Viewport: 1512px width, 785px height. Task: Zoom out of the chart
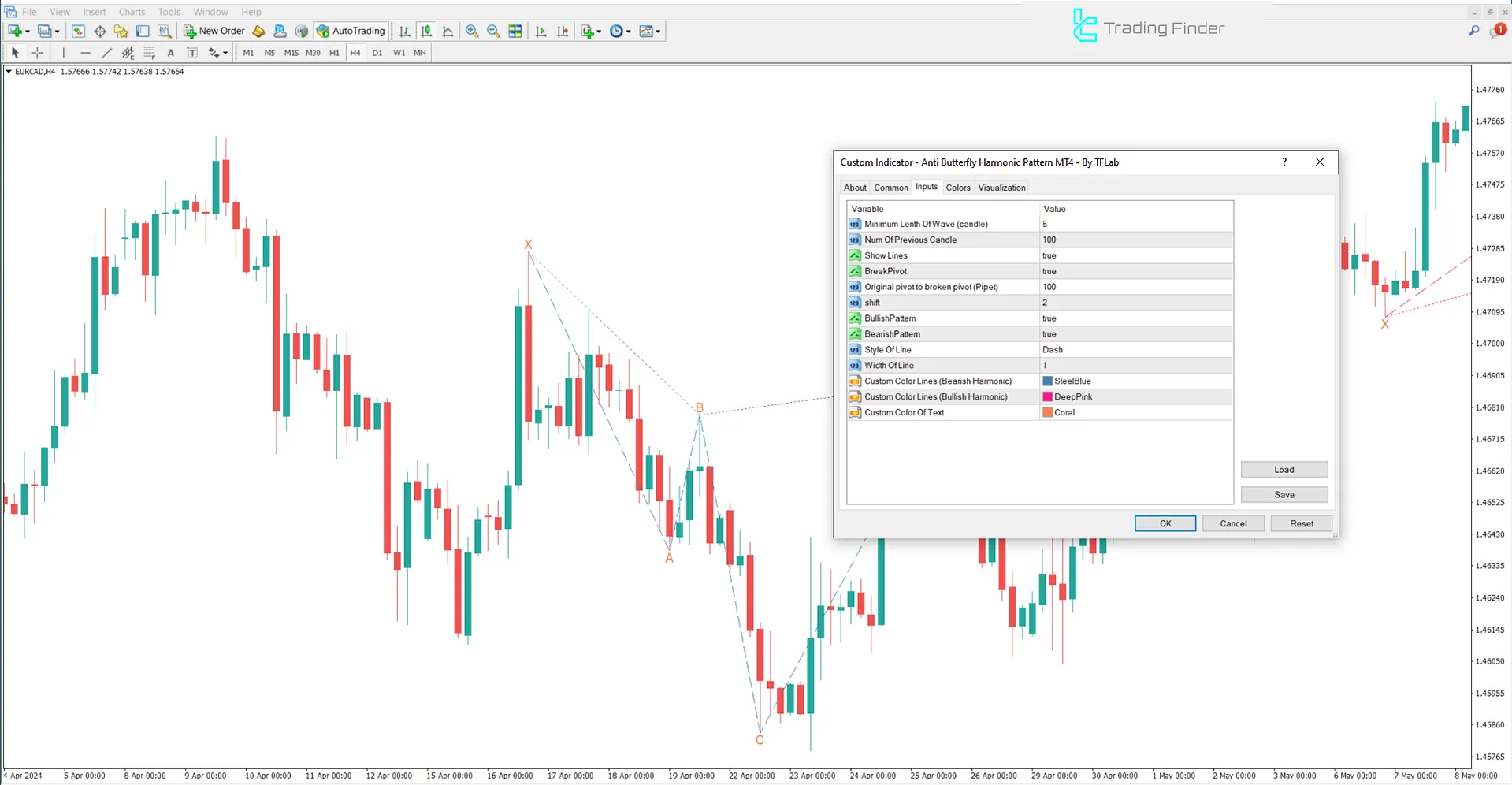pyautogui.click(x=493, y=32)
